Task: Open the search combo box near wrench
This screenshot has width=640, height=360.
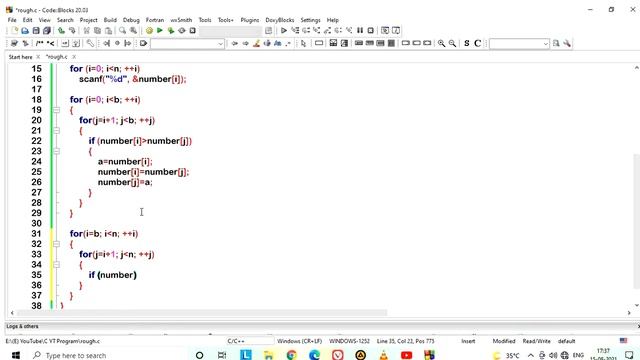Action: click(x=519, y=43)
